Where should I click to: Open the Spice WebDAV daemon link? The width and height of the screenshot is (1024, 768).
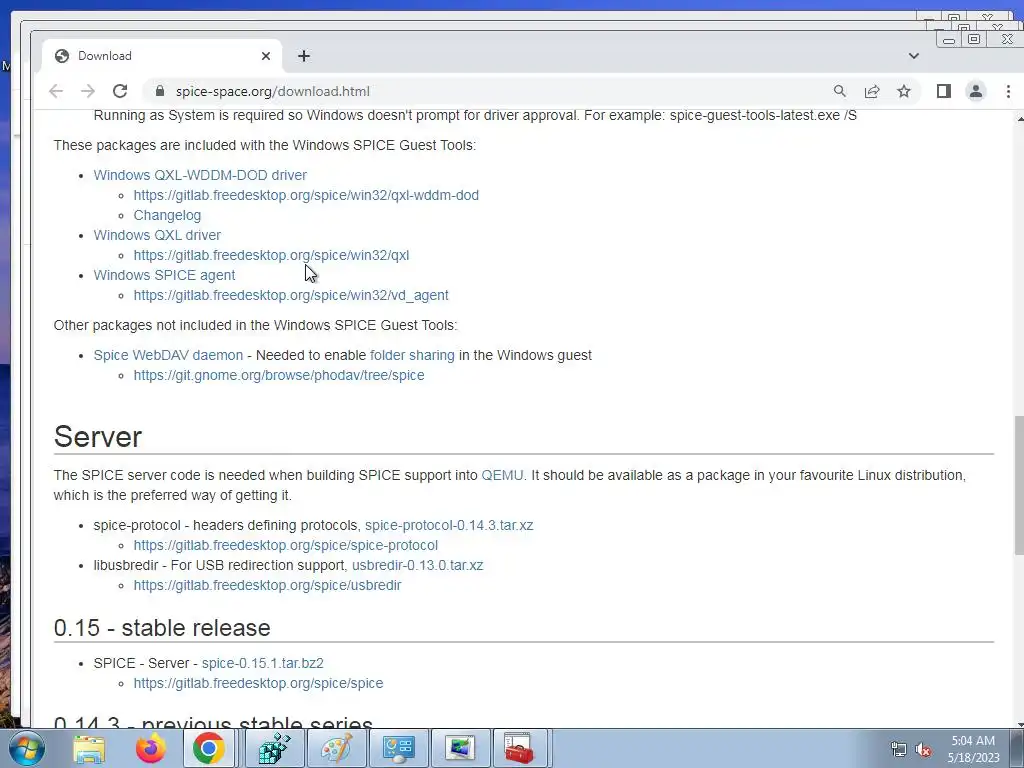click(168, 355)
